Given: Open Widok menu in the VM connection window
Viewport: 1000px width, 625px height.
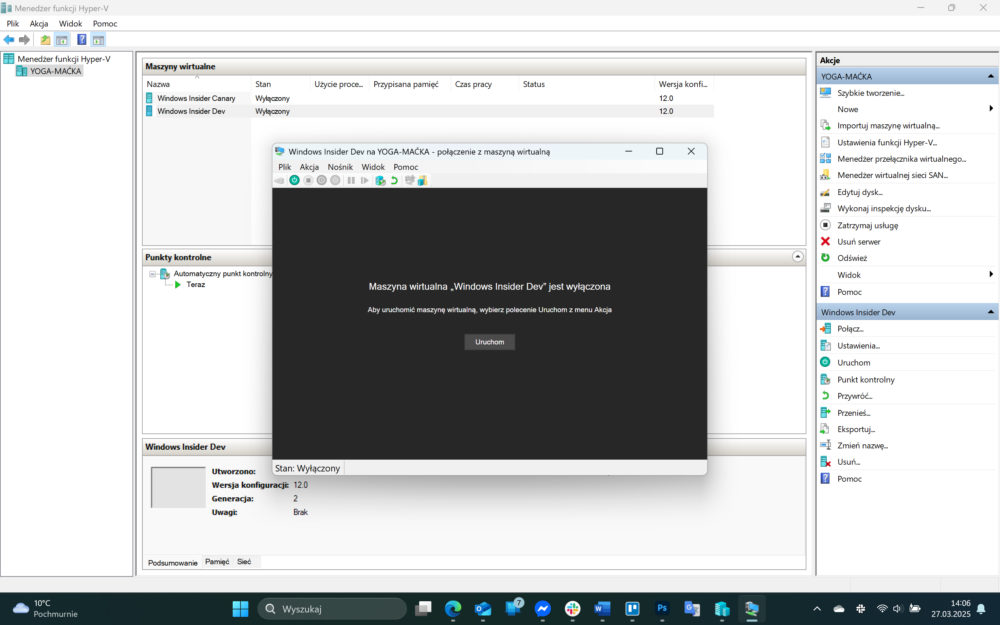Looking at the screenshot, I should 373,166.
